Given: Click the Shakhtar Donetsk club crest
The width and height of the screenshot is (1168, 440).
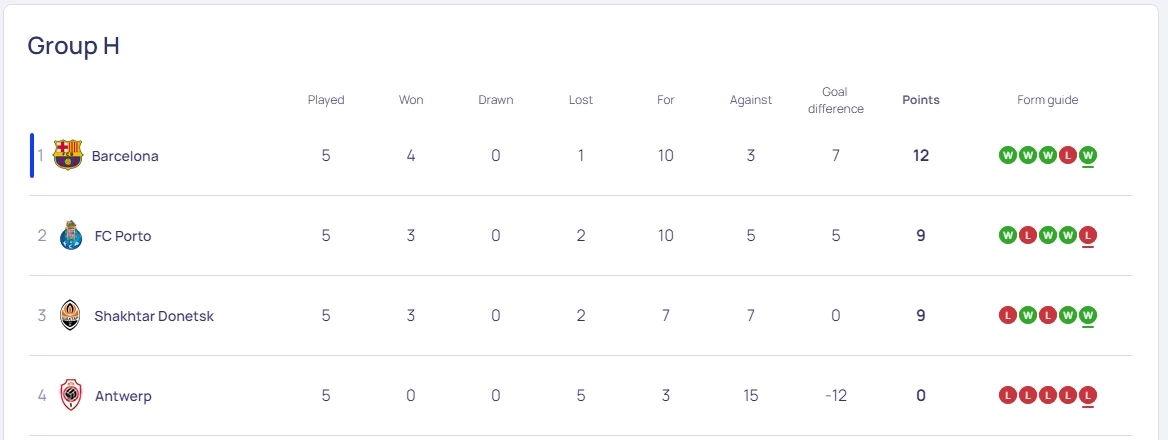Looking at the screenshot, I should pyautogui.click(x=70, y=315).
